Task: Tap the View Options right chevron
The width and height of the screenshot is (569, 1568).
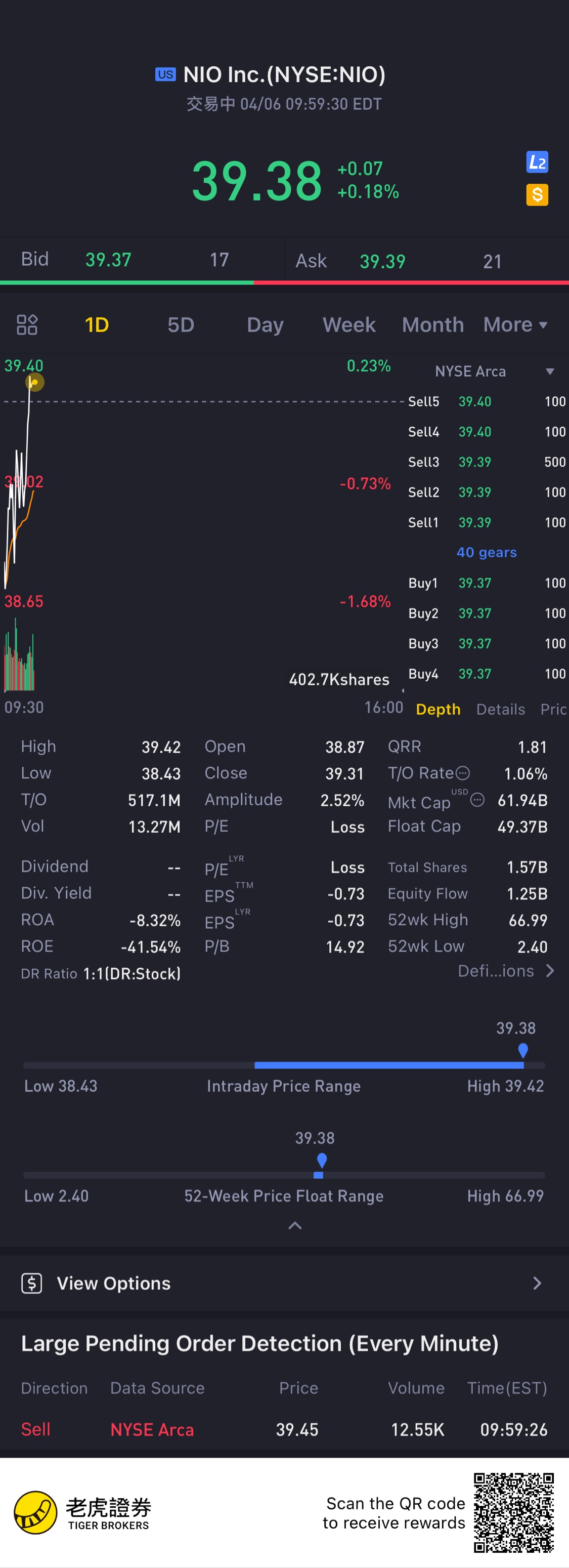Action: coord(537,1283)
